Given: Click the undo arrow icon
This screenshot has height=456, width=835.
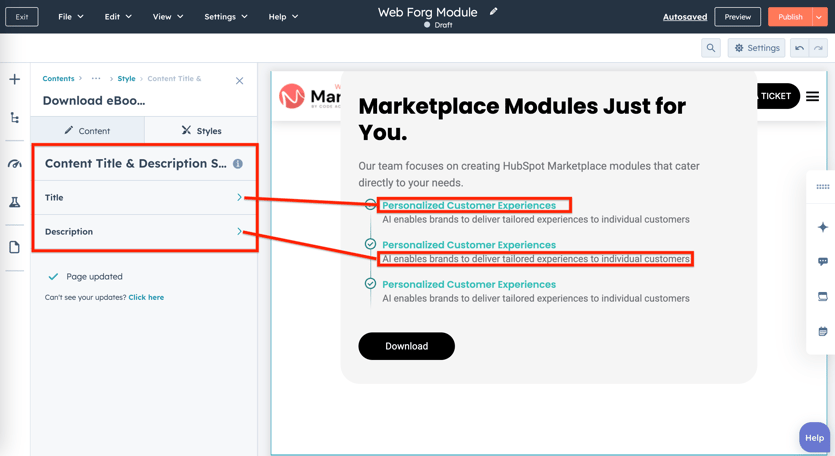Looking at the screenshot, I should (x=799, y=48).
